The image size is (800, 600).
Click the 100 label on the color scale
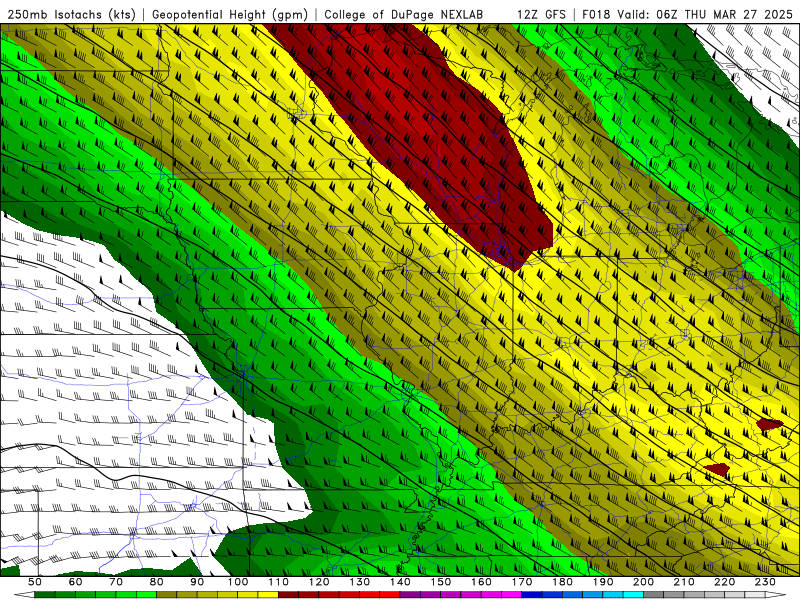point(238,582)
